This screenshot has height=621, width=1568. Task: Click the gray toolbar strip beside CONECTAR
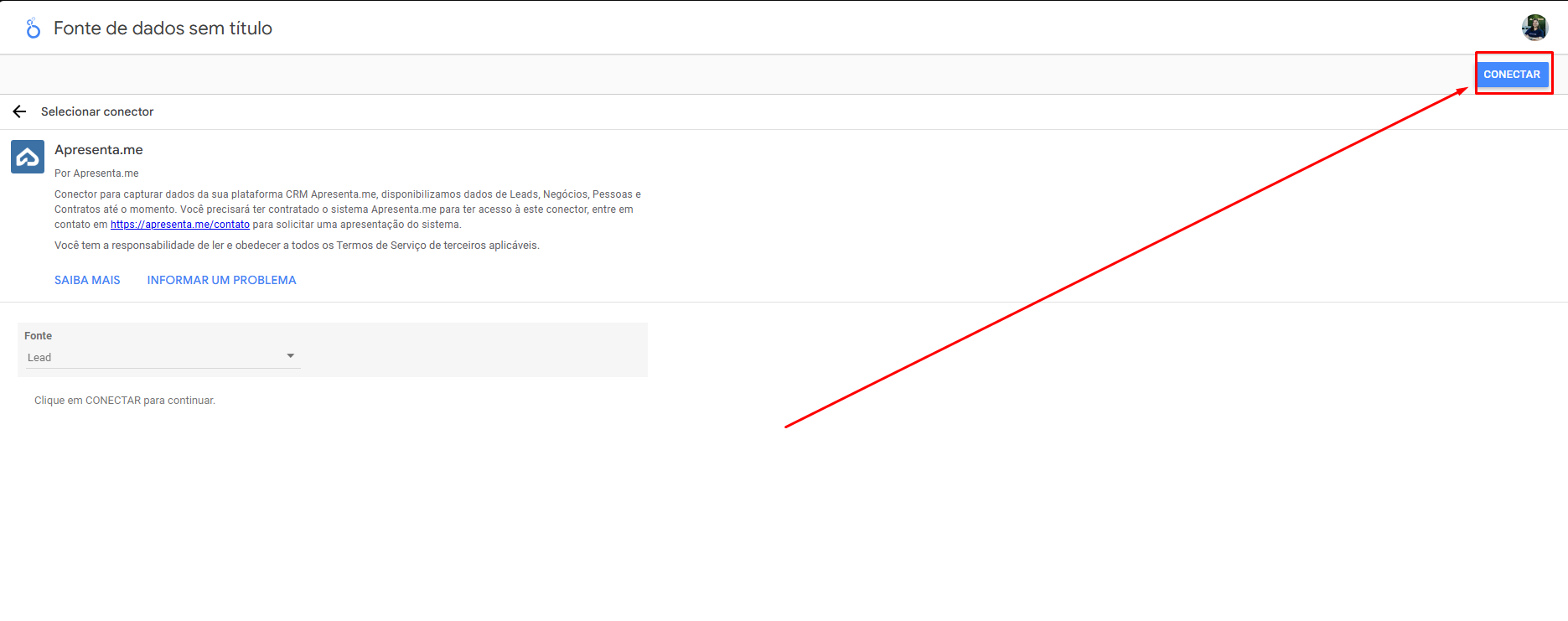[754, 75]
